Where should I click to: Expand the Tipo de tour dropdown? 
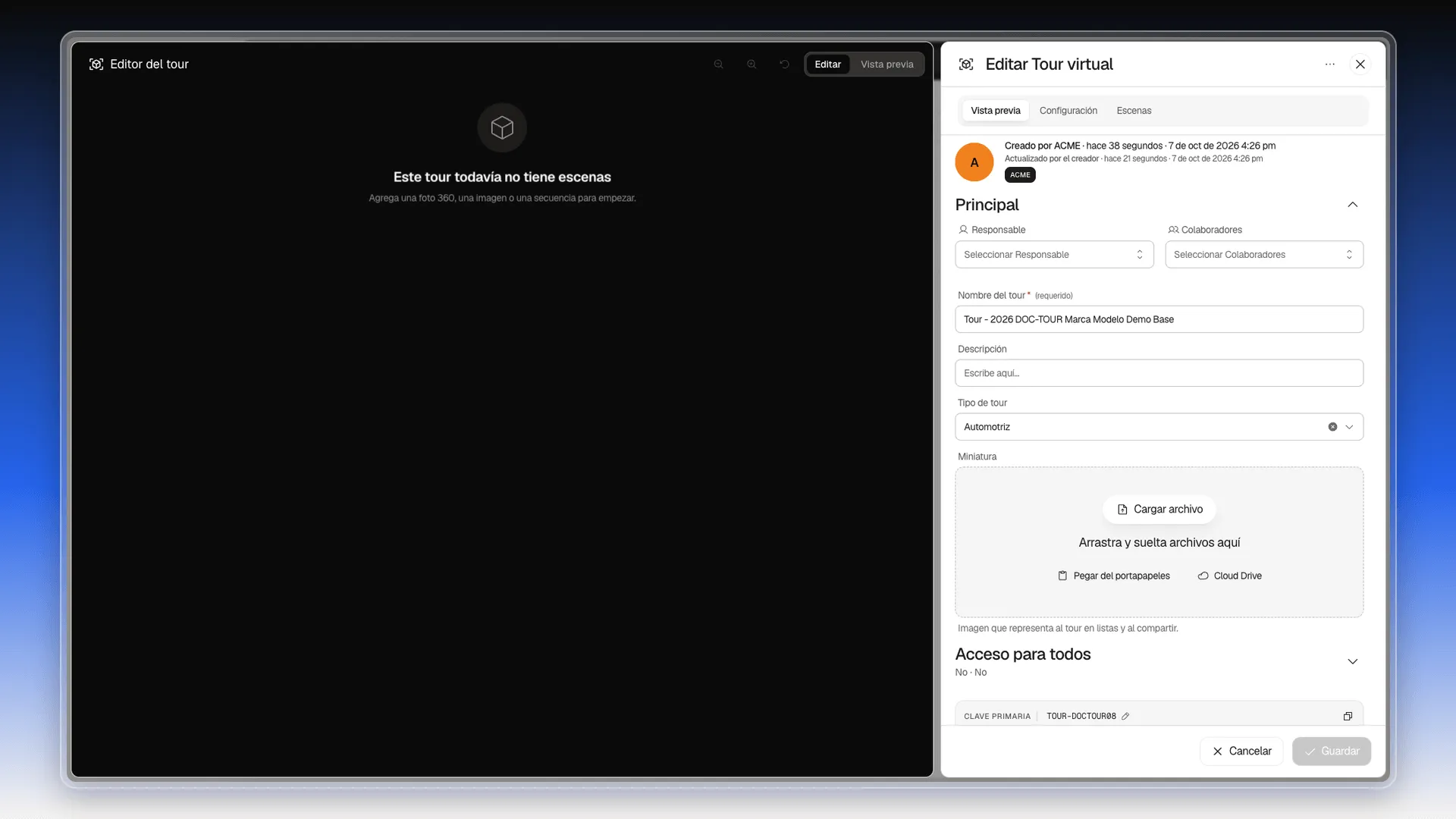coord(1349,427)
